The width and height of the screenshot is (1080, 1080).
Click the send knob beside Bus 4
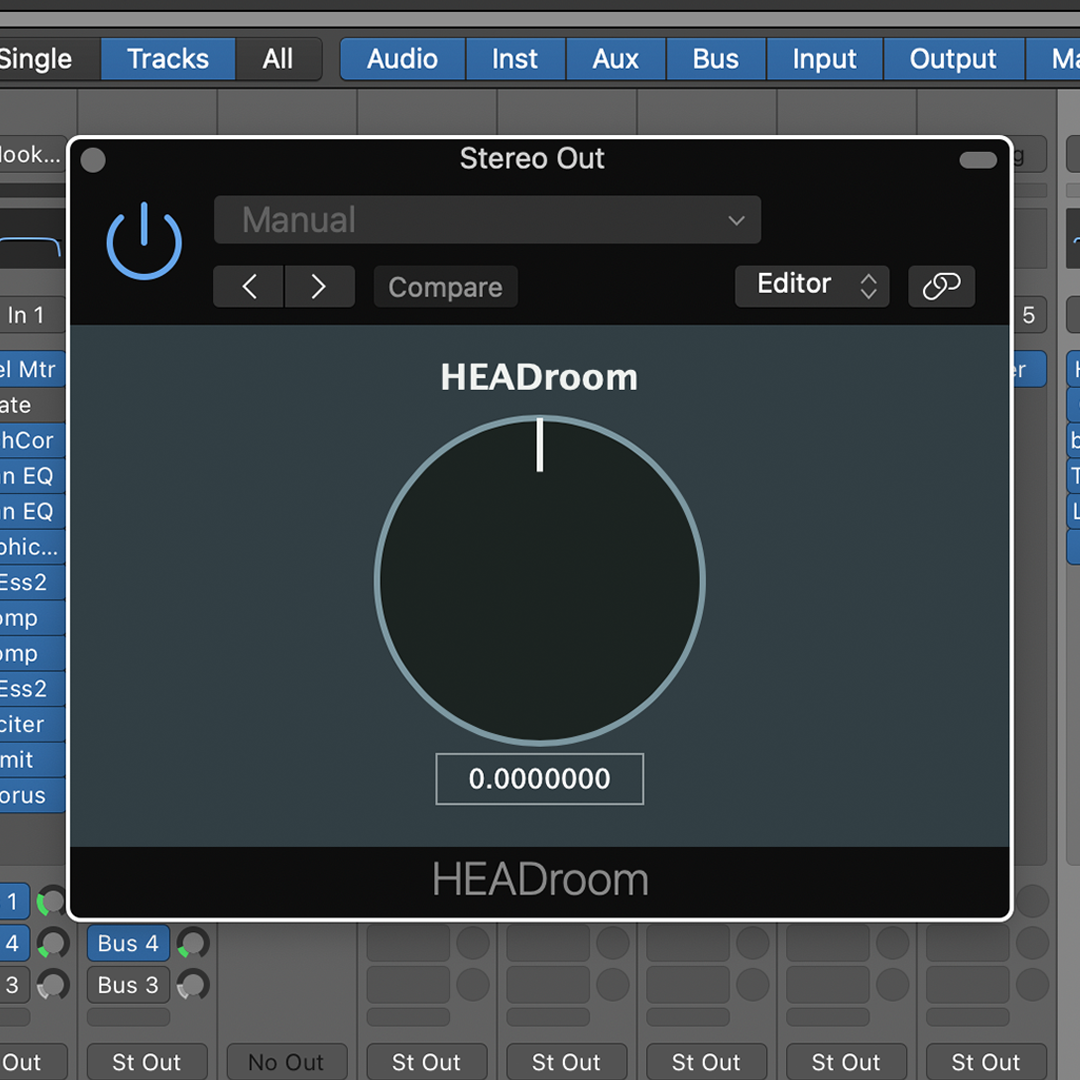tap(192, 943)
